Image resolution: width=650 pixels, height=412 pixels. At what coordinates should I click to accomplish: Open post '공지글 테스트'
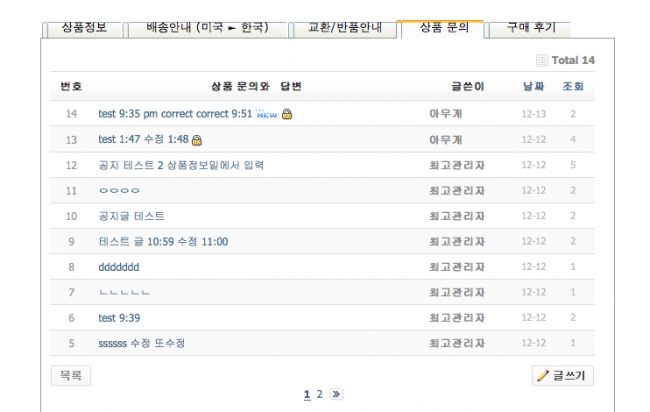pos(131,216)
